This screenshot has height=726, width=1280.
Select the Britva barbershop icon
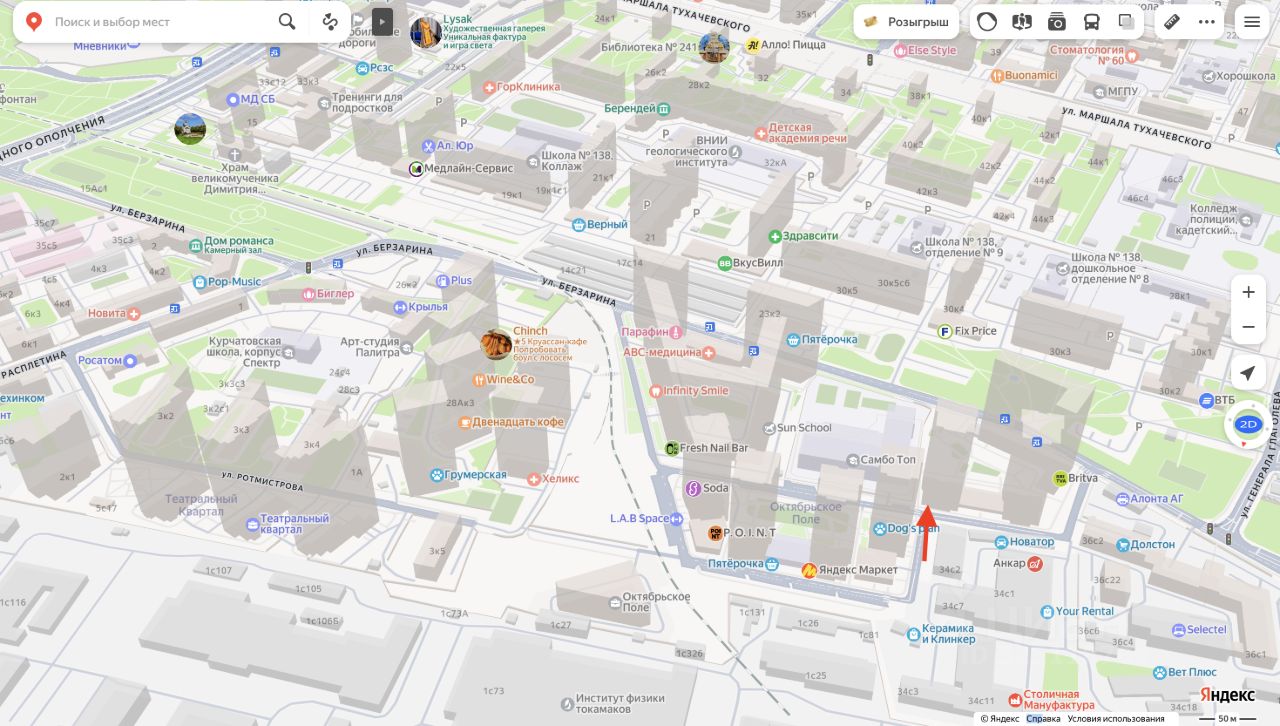point(1060,478)
